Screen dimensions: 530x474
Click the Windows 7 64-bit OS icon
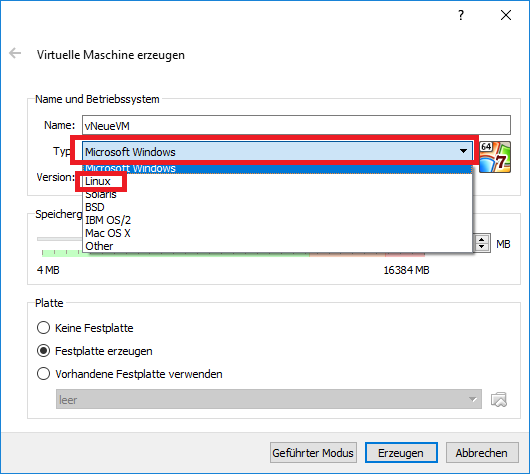[495, 157]
